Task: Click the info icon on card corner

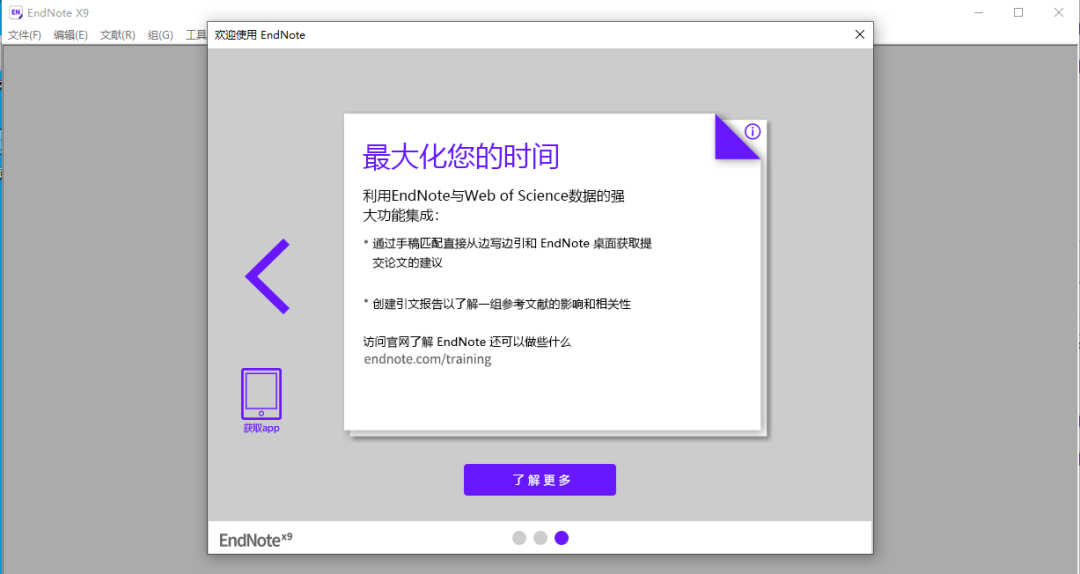Action: (x=752, y=132)
